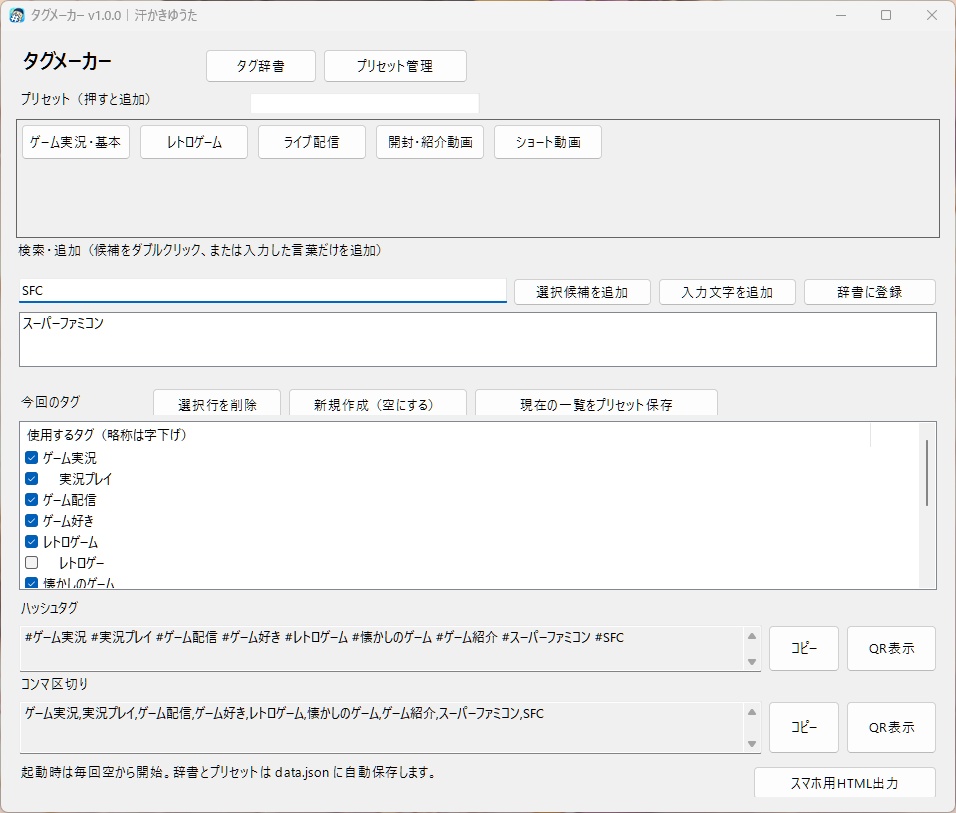Click 選択候補を追加 button

pyautogui.click(x=582, y=292)
